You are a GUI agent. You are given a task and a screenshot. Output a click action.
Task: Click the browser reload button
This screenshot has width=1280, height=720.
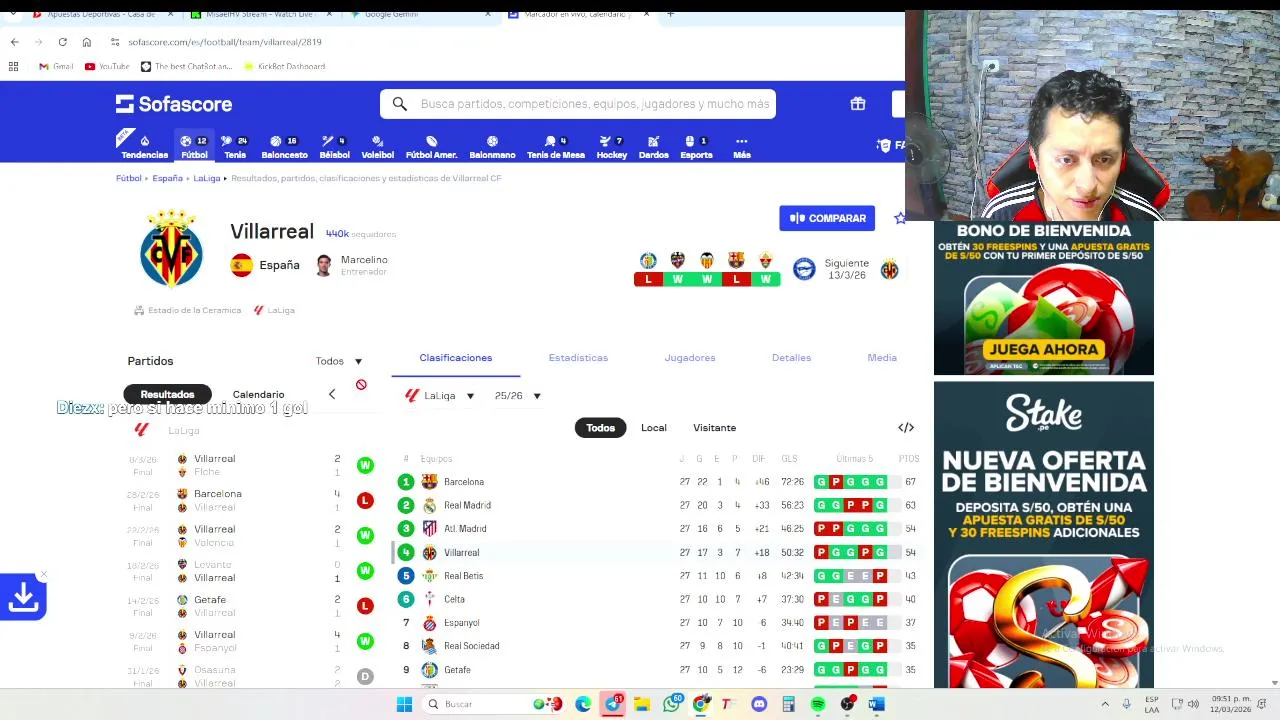click(x=62, y=42)
